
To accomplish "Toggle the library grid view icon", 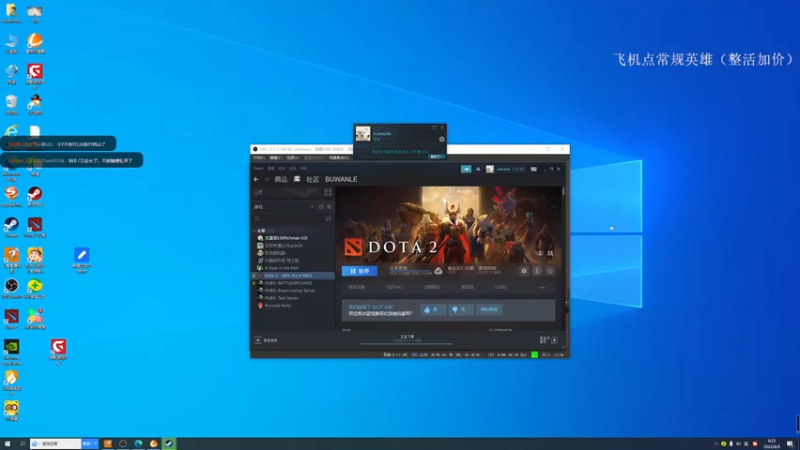I will point(328,192).
